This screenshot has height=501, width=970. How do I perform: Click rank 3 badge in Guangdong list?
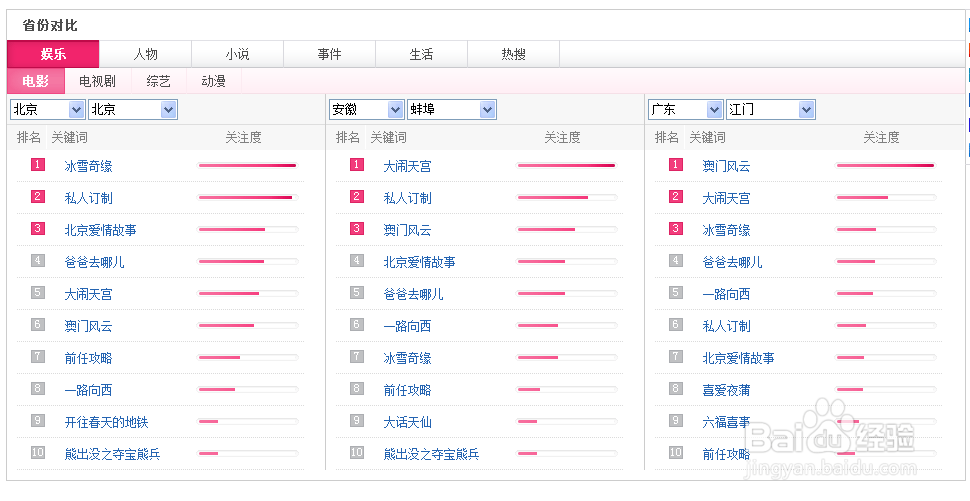[x=676, y=229]
